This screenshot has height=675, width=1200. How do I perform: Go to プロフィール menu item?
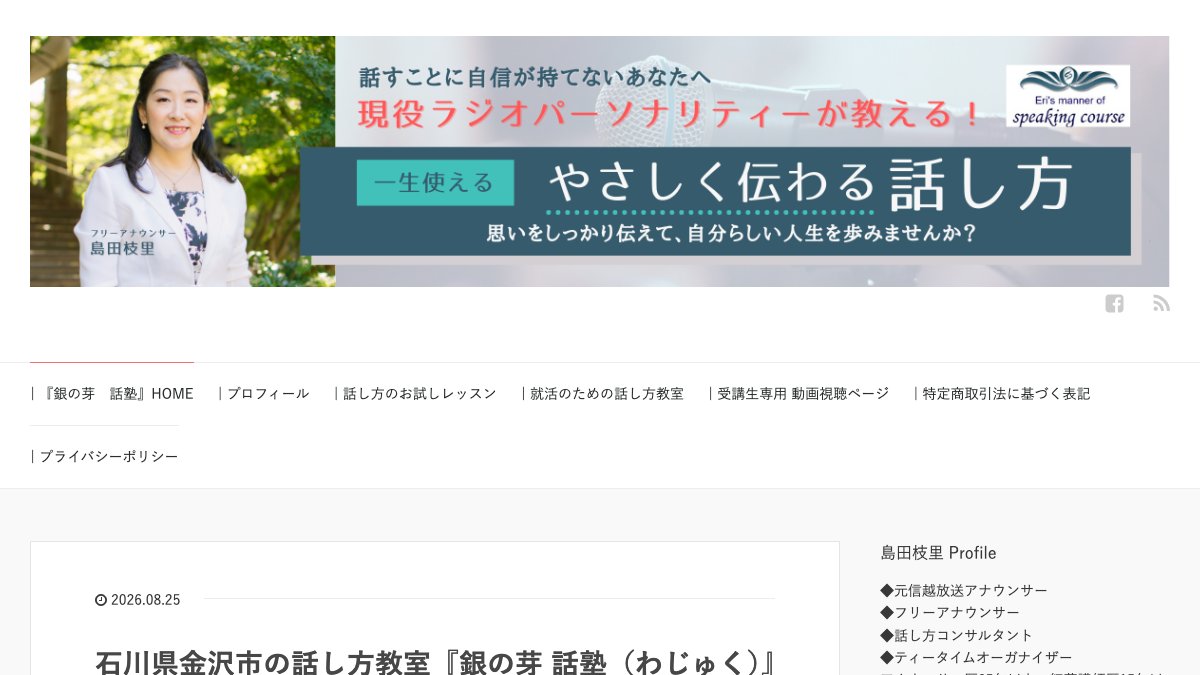coord(264,394)
